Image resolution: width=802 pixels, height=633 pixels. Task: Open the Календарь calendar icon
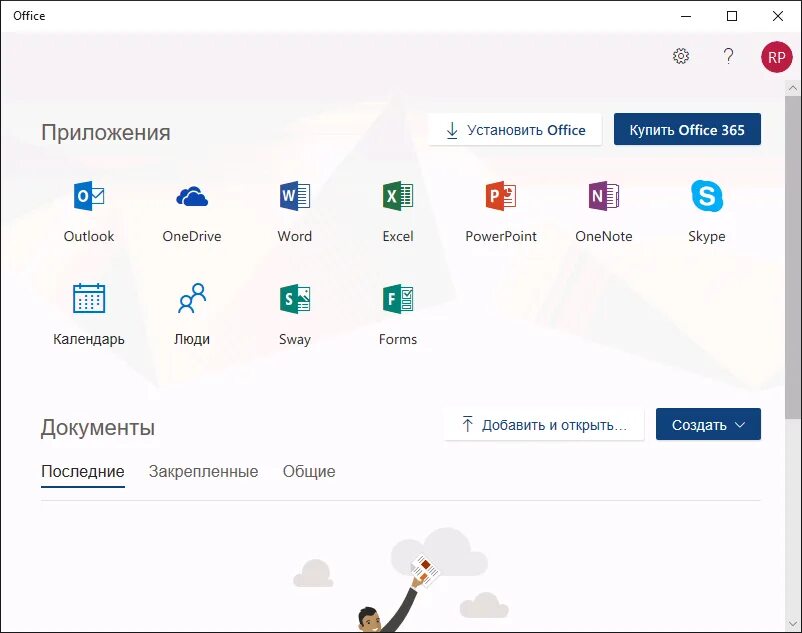click(89, 298)
